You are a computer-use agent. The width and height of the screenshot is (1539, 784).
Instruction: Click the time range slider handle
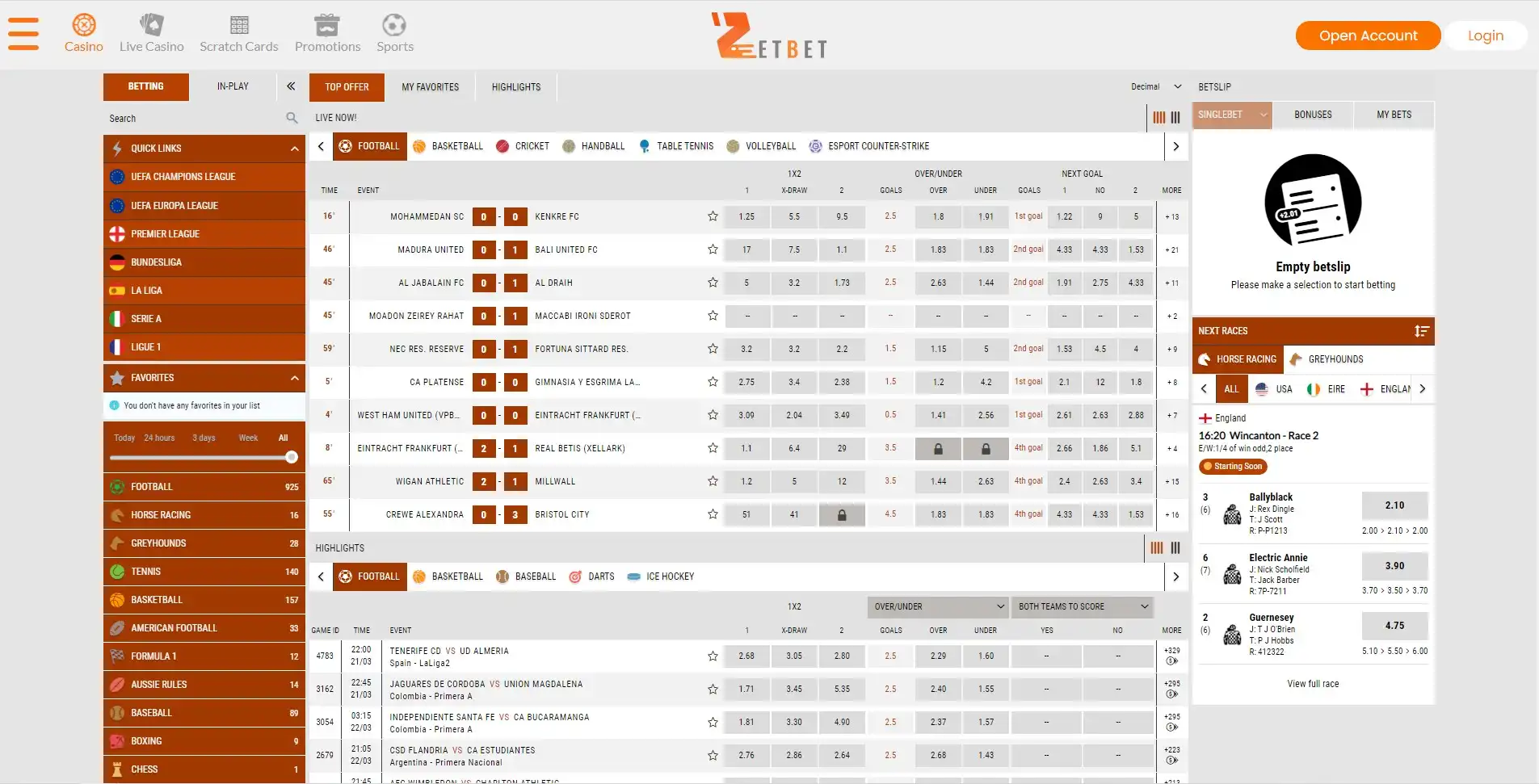(x=292, y=458)
